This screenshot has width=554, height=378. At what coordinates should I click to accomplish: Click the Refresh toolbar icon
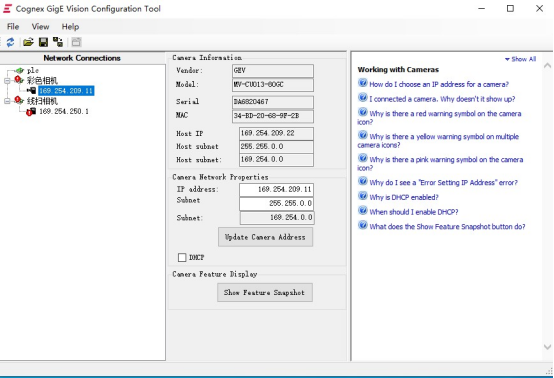(x=10, y=42)
